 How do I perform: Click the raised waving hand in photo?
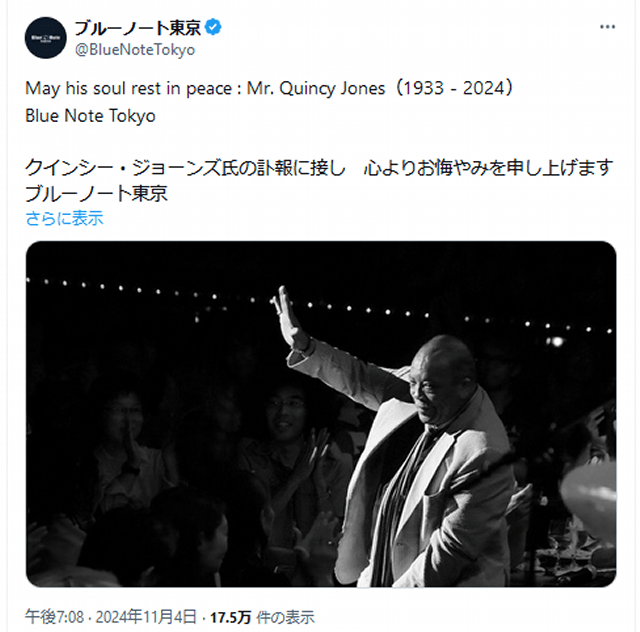(x=289, y=316)
